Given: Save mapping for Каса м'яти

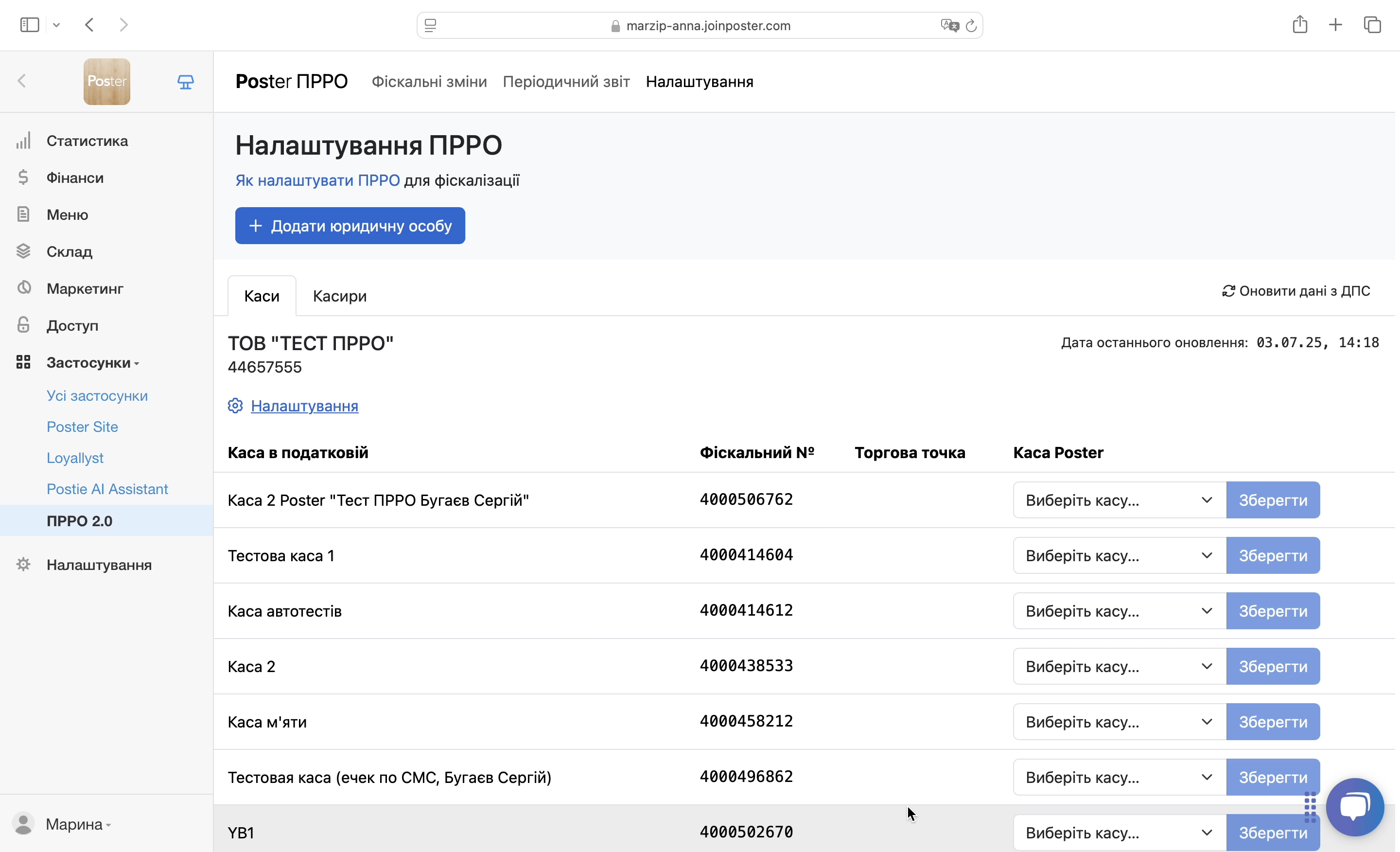Looking at the screenshot, I should (x=1273, y=722).
